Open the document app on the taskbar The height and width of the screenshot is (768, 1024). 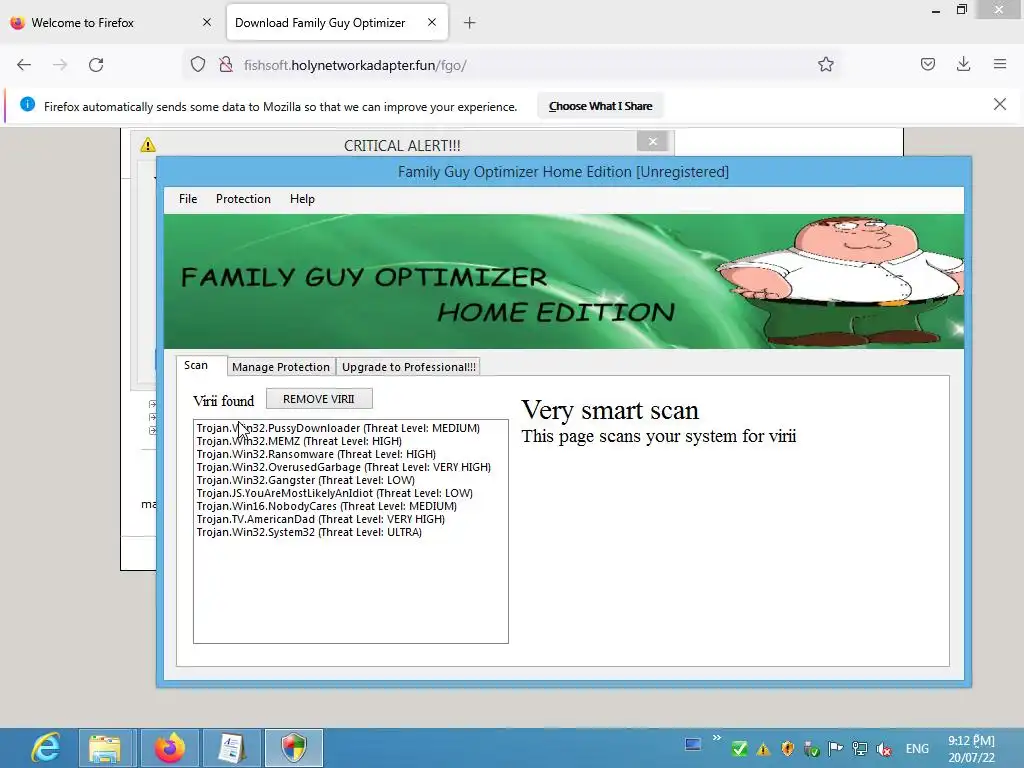click(x=231, y=748)
